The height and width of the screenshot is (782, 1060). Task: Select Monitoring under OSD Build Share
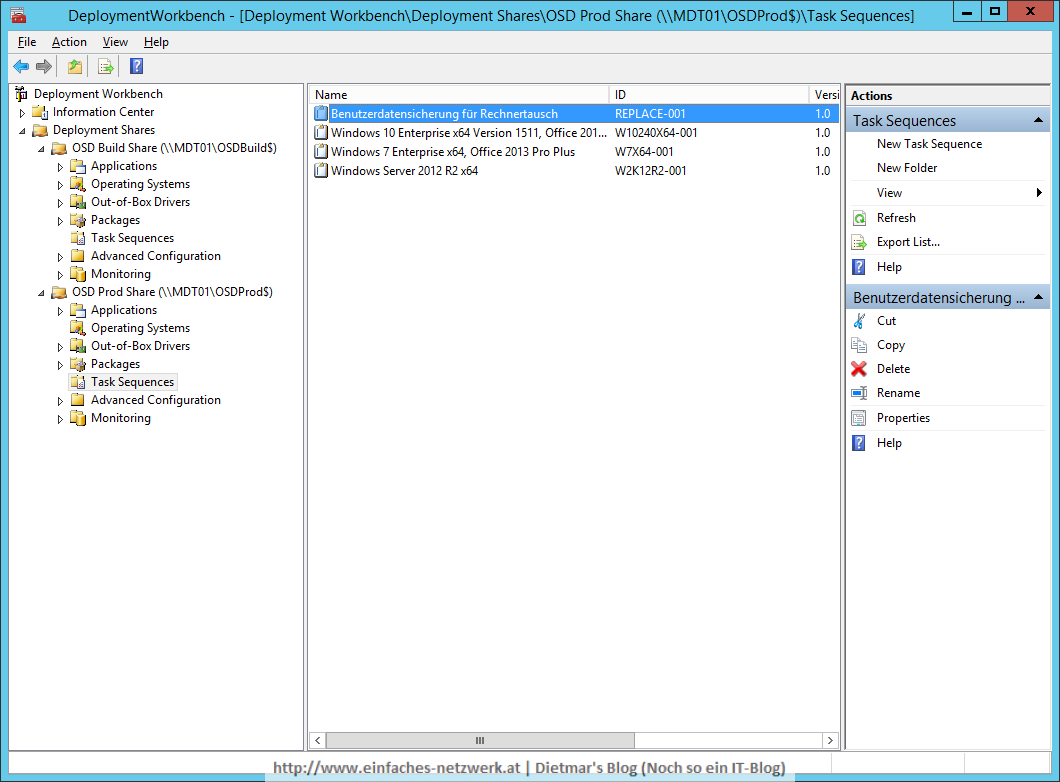point(120,274)
